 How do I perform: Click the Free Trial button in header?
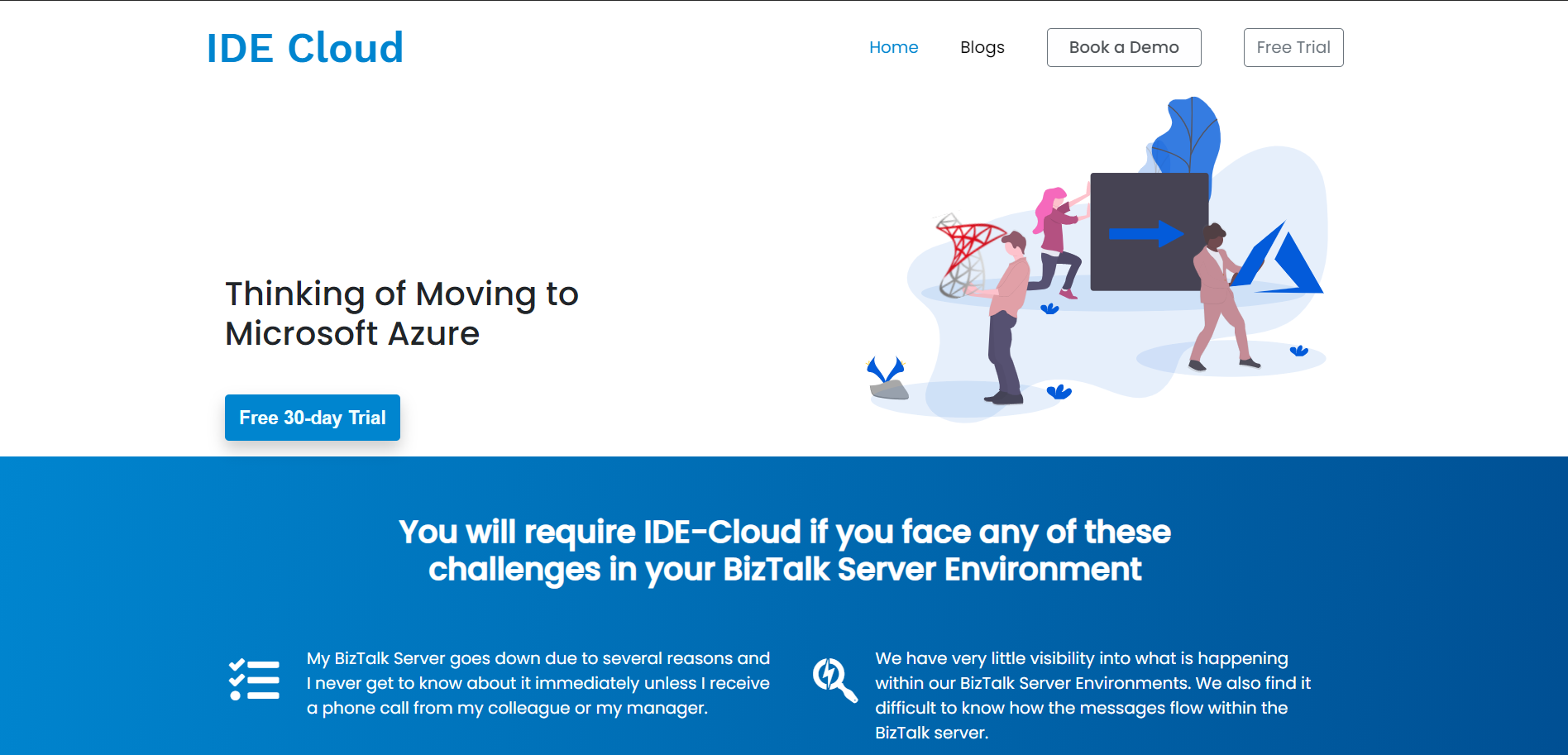(1293, 47)
